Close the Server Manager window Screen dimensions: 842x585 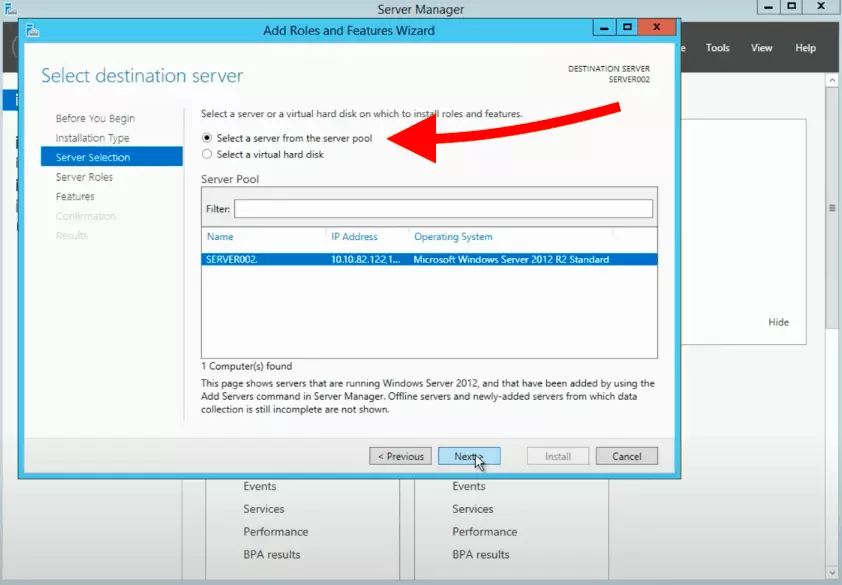click(821, 7)
